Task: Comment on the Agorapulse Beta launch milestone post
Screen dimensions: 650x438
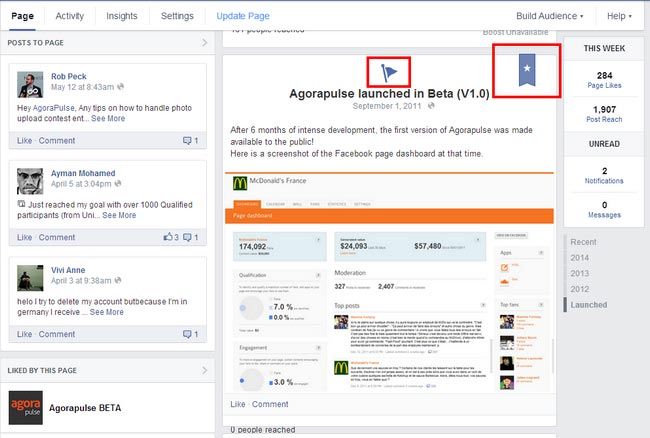Action: (270, 404)
